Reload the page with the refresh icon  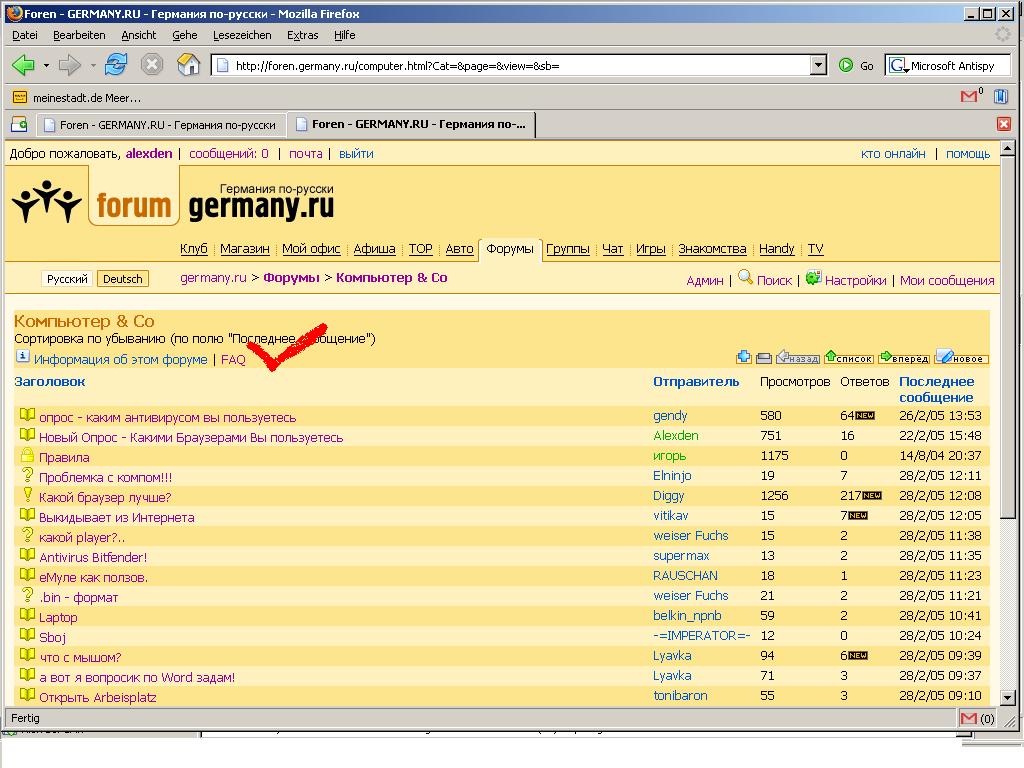pos(116,65)
